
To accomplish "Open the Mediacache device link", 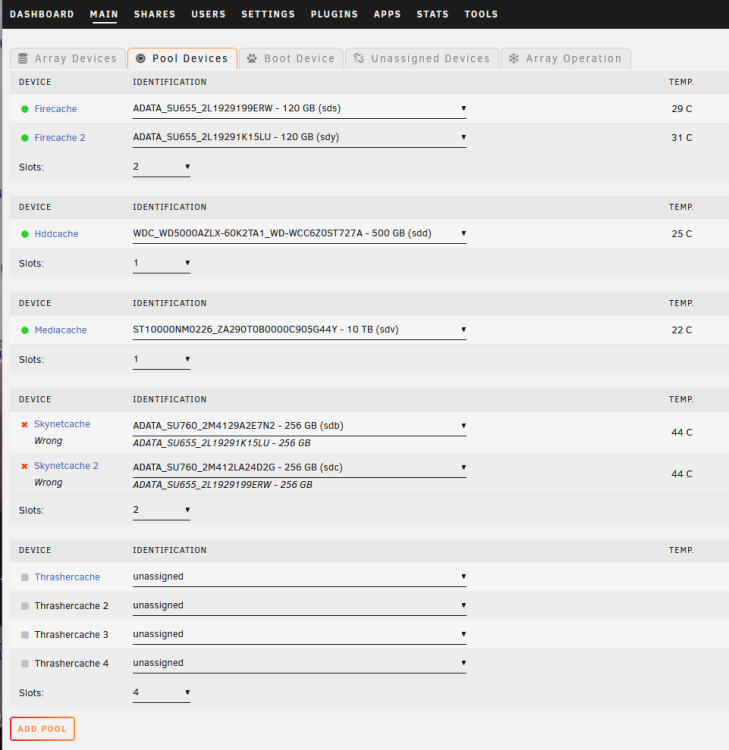I will point(61,330).
